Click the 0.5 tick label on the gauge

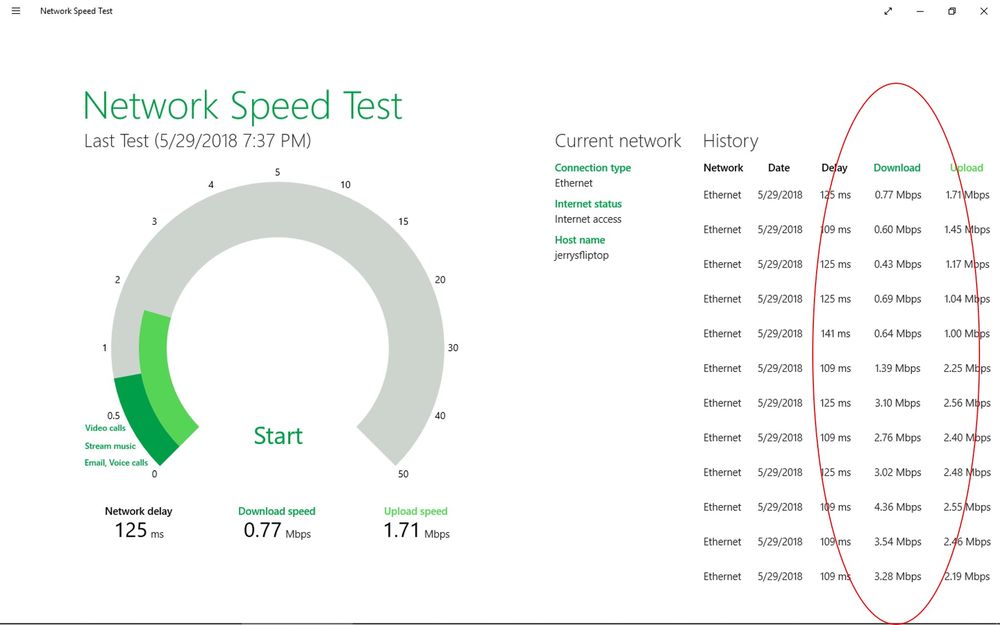[114, 415]
